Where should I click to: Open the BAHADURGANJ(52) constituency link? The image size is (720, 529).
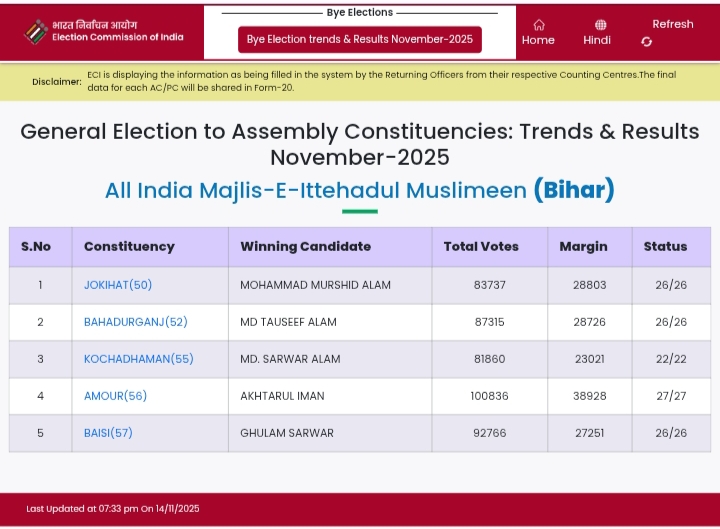tap(136, 322)
